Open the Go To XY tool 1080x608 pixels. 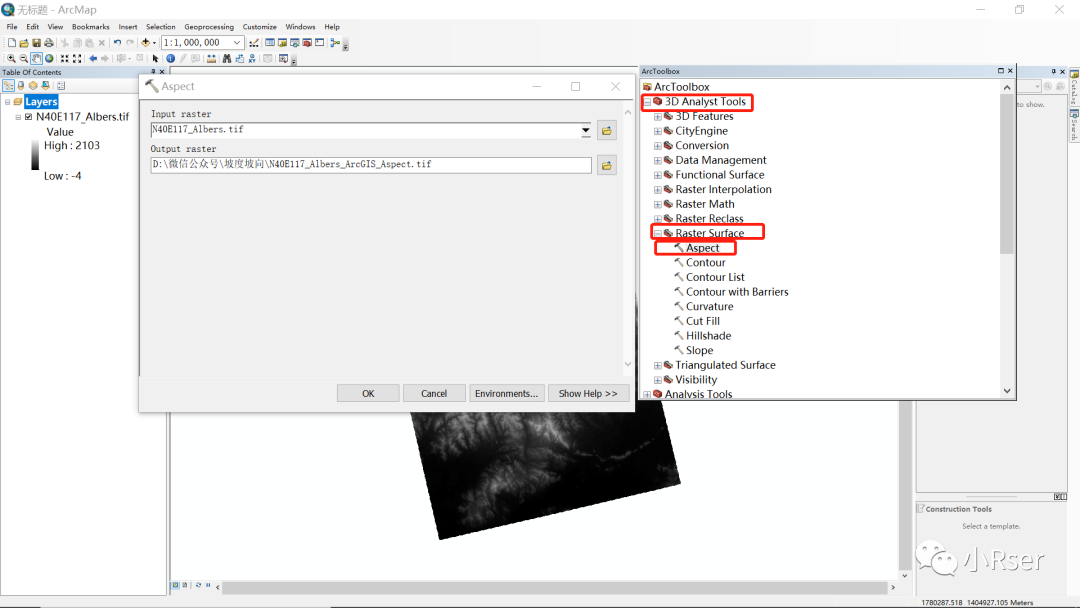(x=252, y=59)
